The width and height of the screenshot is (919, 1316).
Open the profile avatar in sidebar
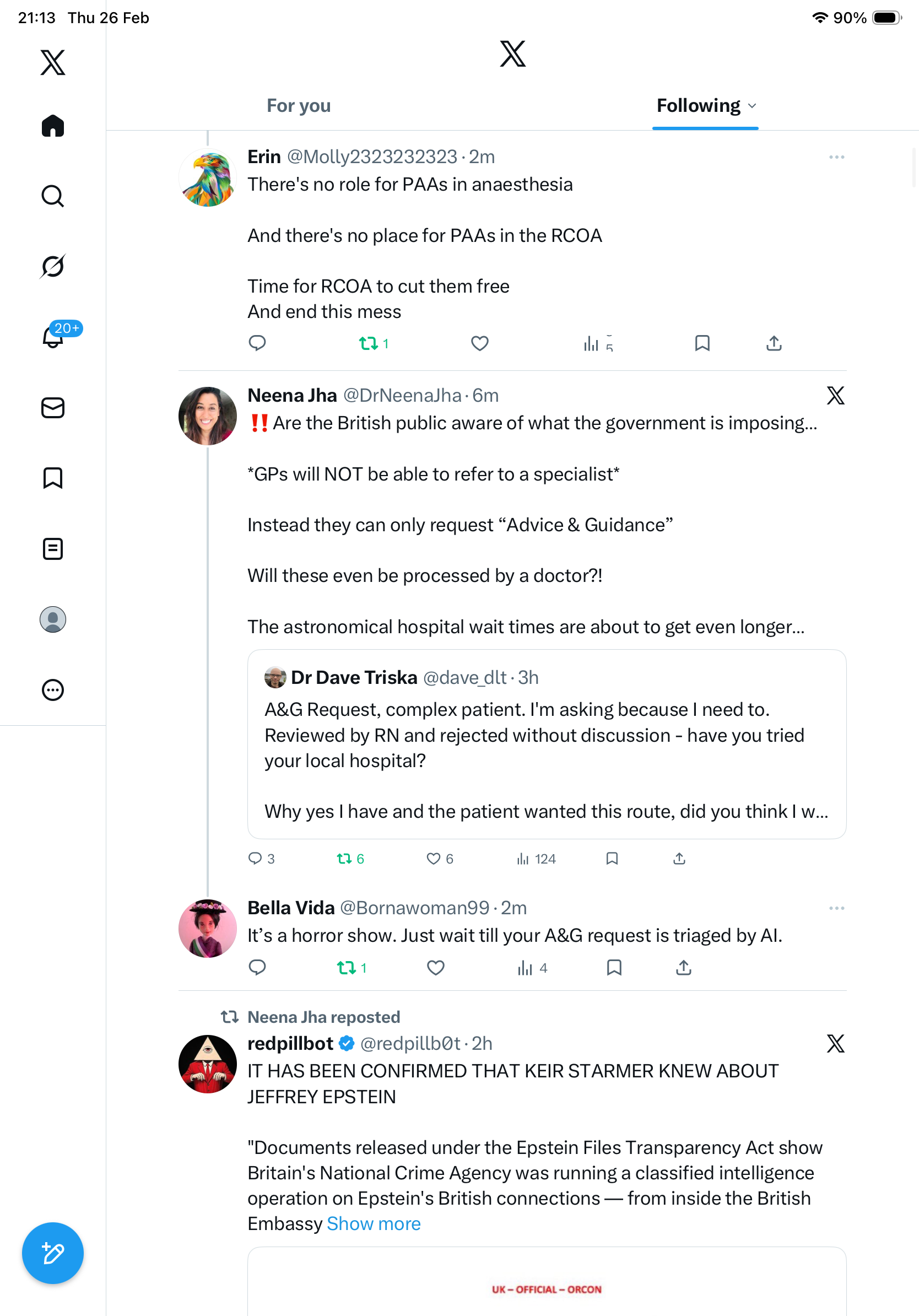point(53,619)
